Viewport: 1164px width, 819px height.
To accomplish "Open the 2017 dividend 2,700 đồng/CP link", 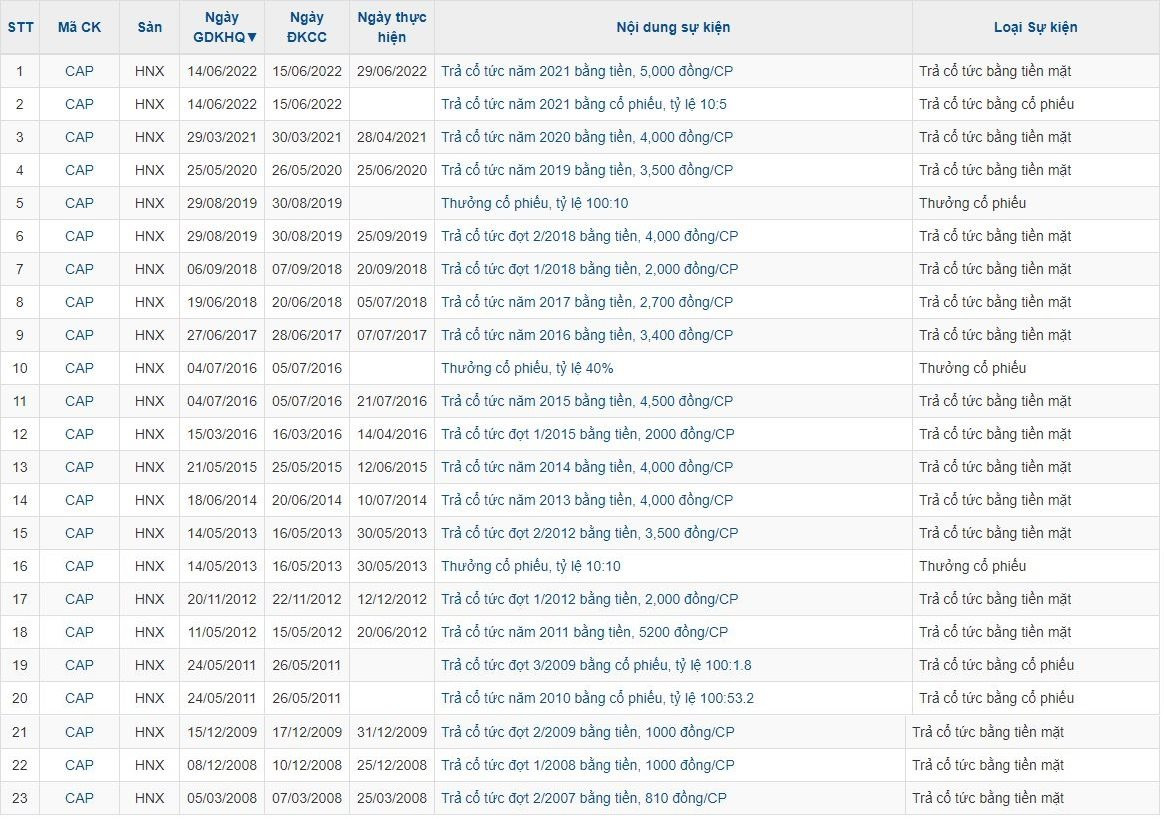I will [x=587, y=302].
